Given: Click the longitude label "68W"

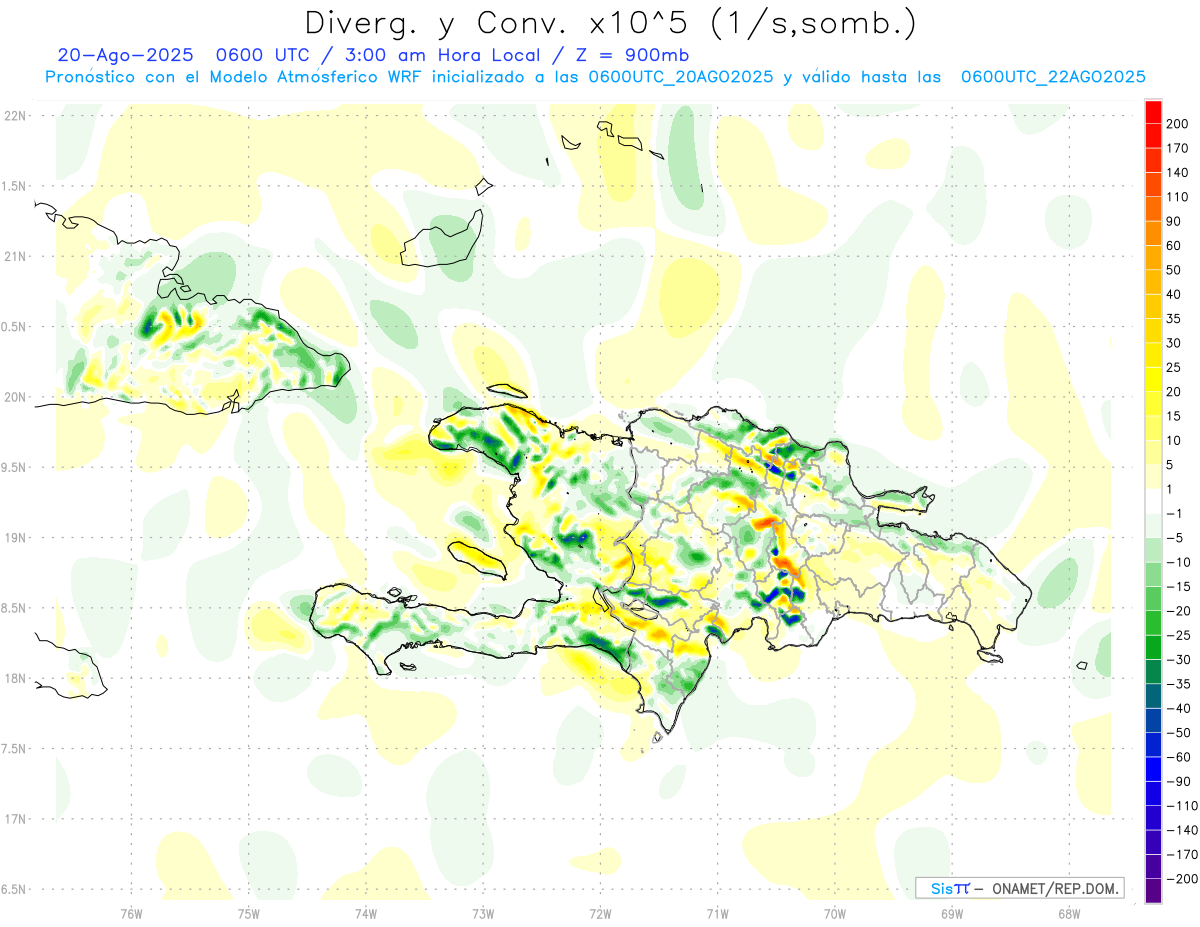Looking at the screenshot, I should click(x=1069, y=913).
